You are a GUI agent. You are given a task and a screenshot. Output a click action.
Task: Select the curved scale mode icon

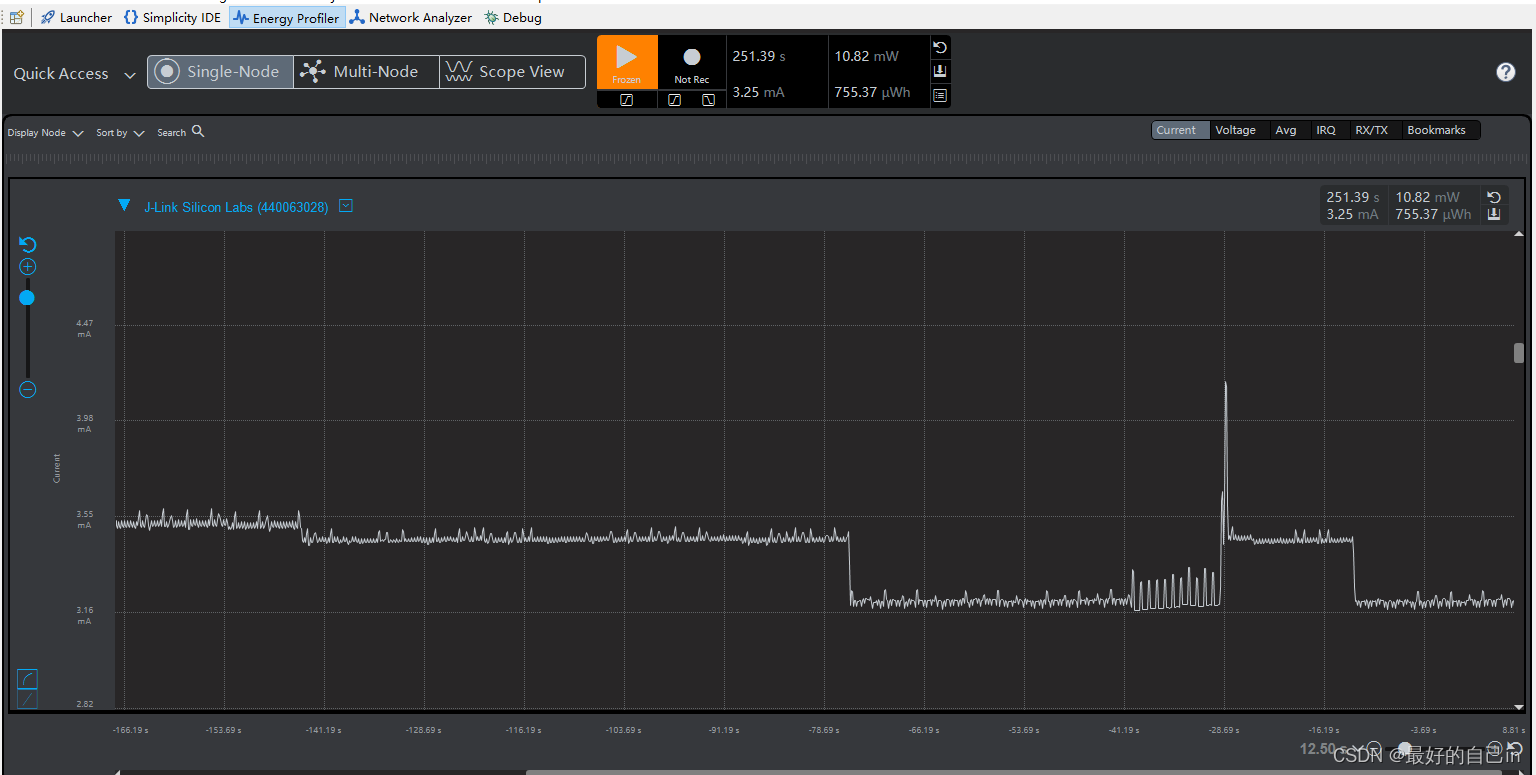(27, 678)
